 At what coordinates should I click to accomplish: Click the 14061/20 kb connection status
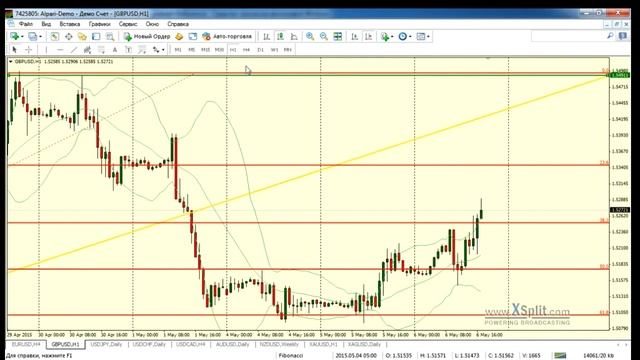pyautogui.click(x=599, y=356)
